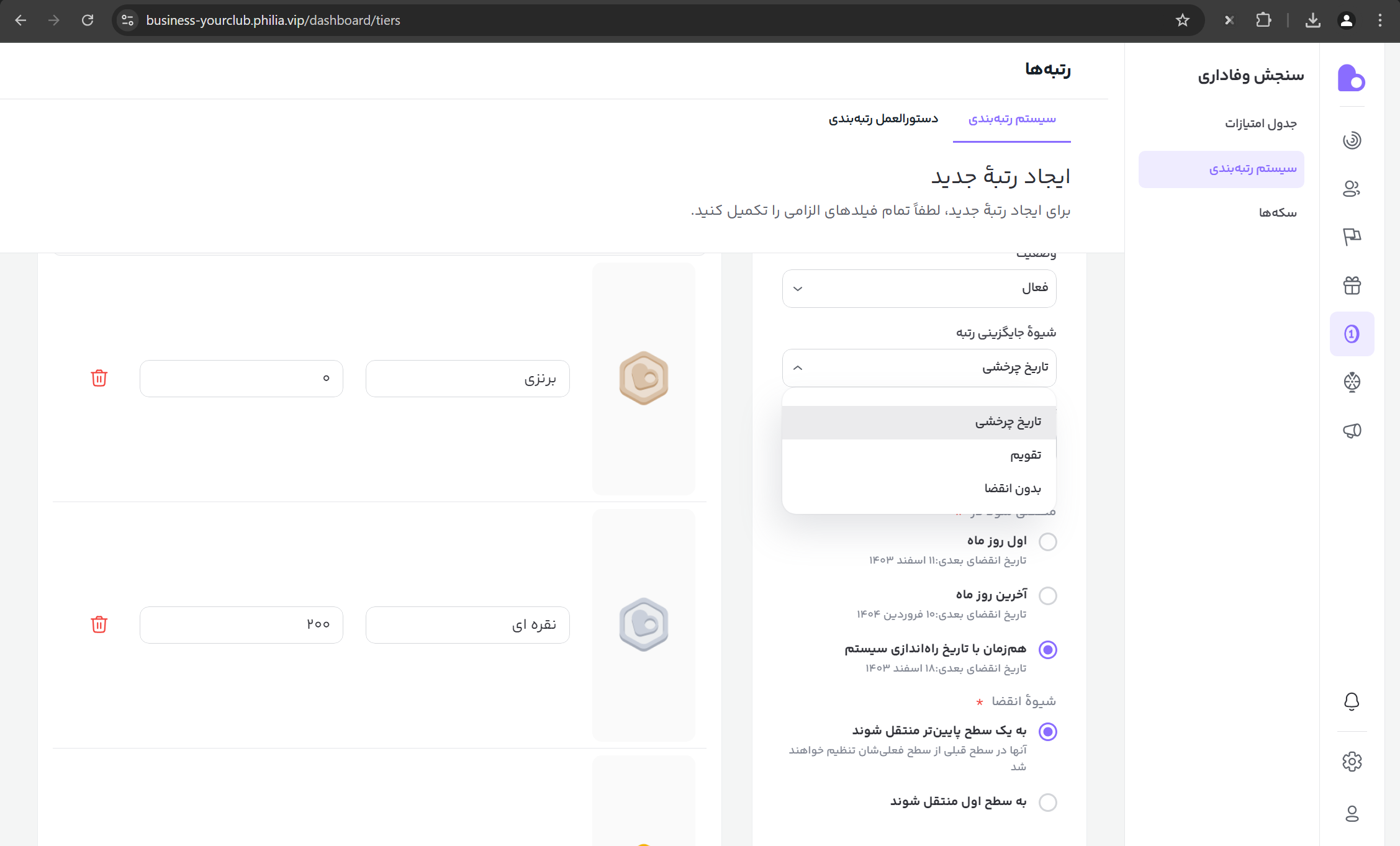Screen dimensions: 1400x846
Task: Choose به سطح اول منتقل شوند radio
Action: [x=1048, y=802]
